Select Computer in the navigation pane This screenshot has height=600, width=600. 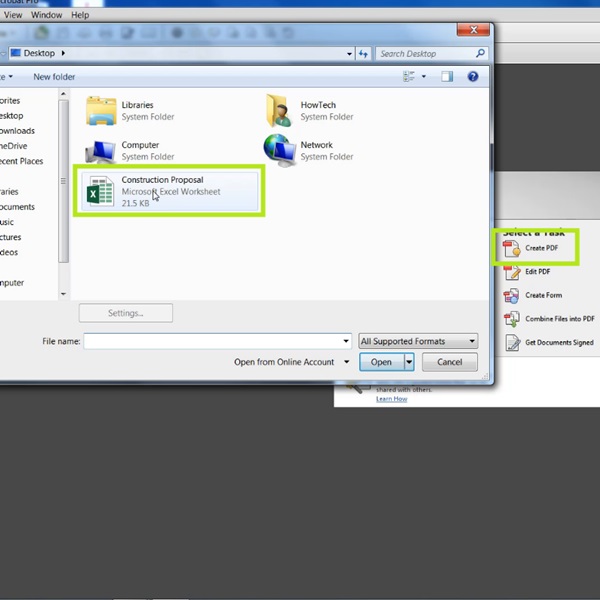[x=11, y=283]
